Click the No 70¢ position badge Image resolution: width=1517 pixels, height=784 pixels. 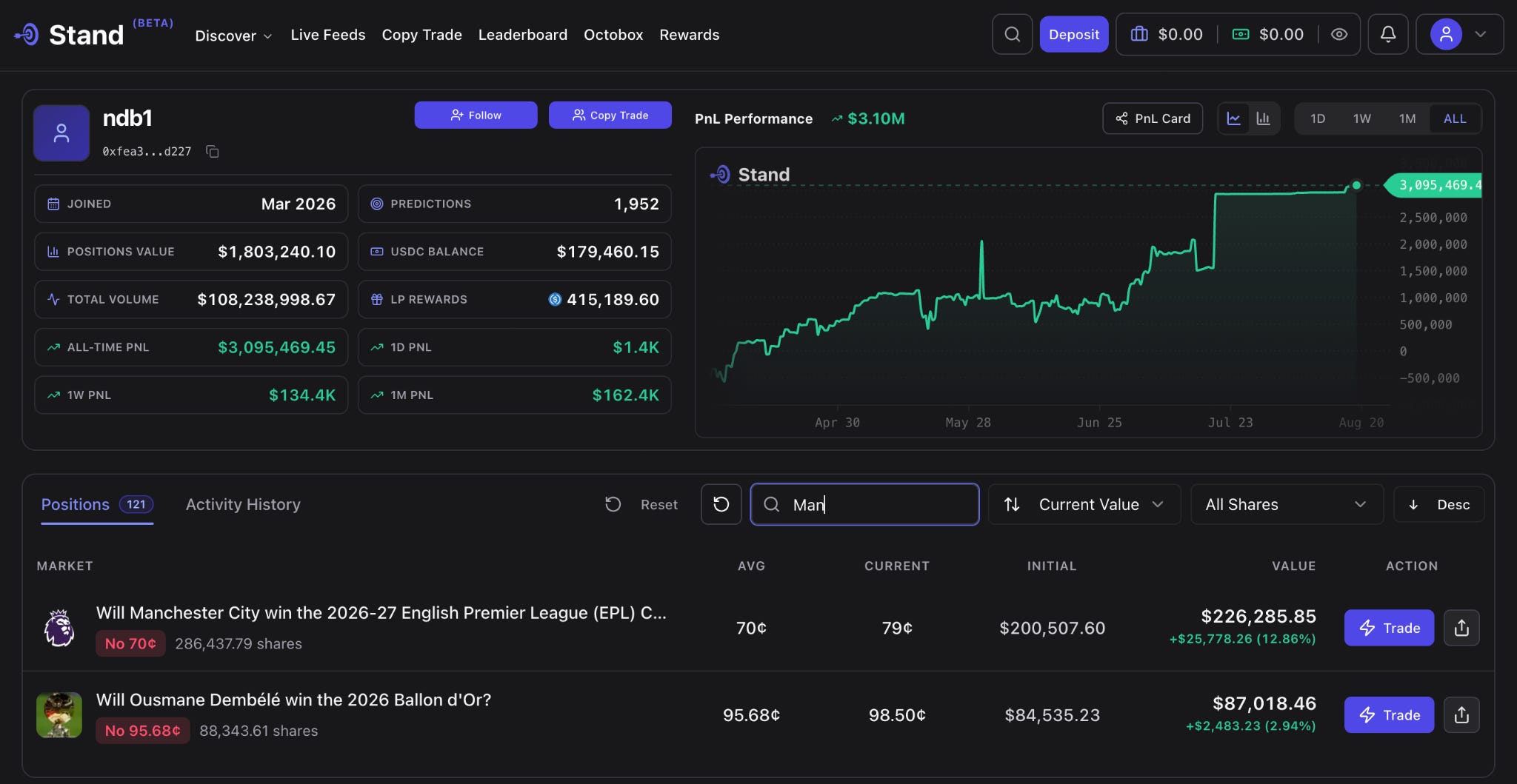130,644
